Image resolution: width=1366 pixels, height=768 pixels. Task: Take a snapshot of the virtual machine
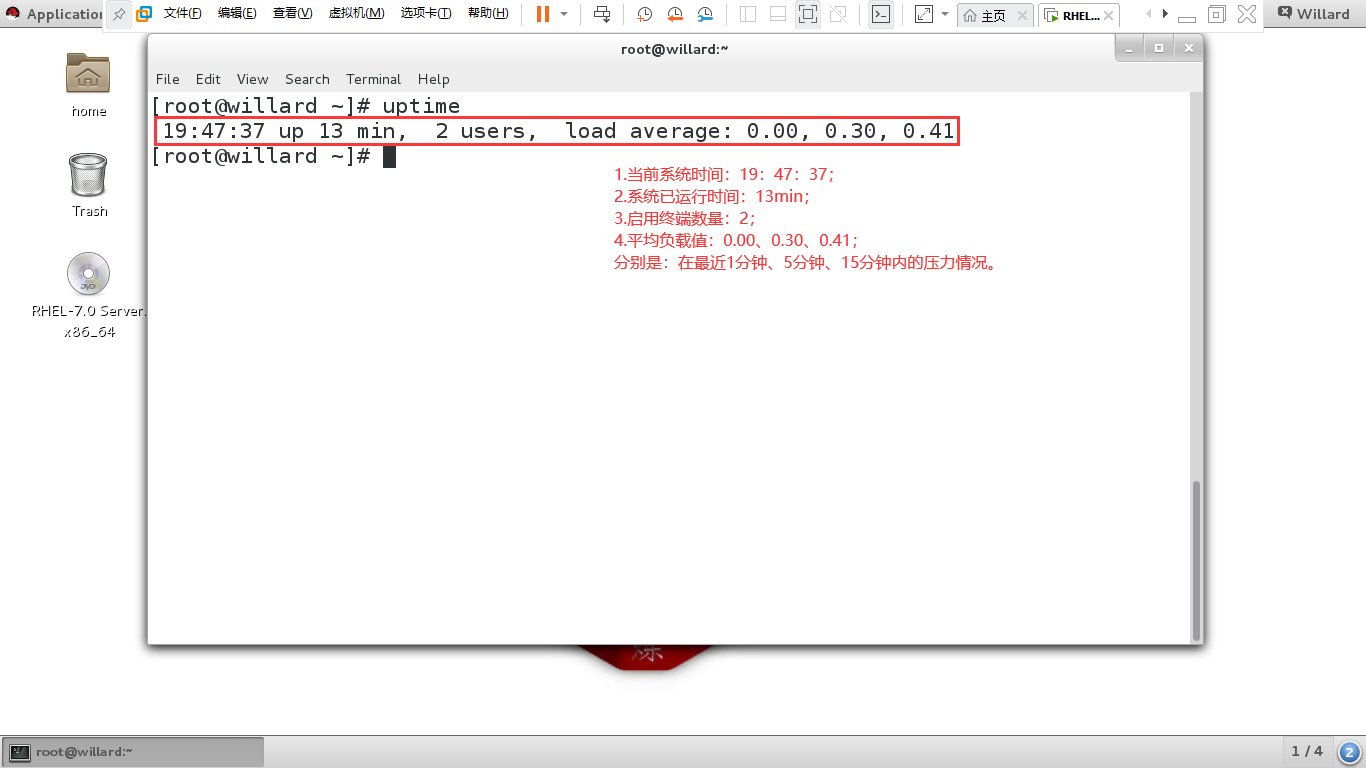(645, 15)
